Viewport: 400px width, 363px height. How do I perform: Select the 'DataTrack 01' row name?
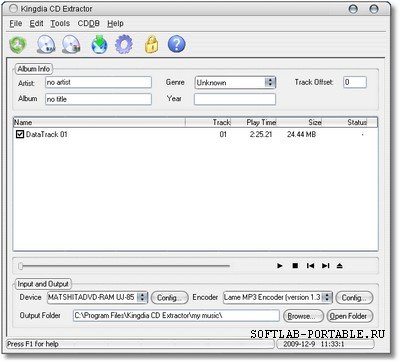47,134
